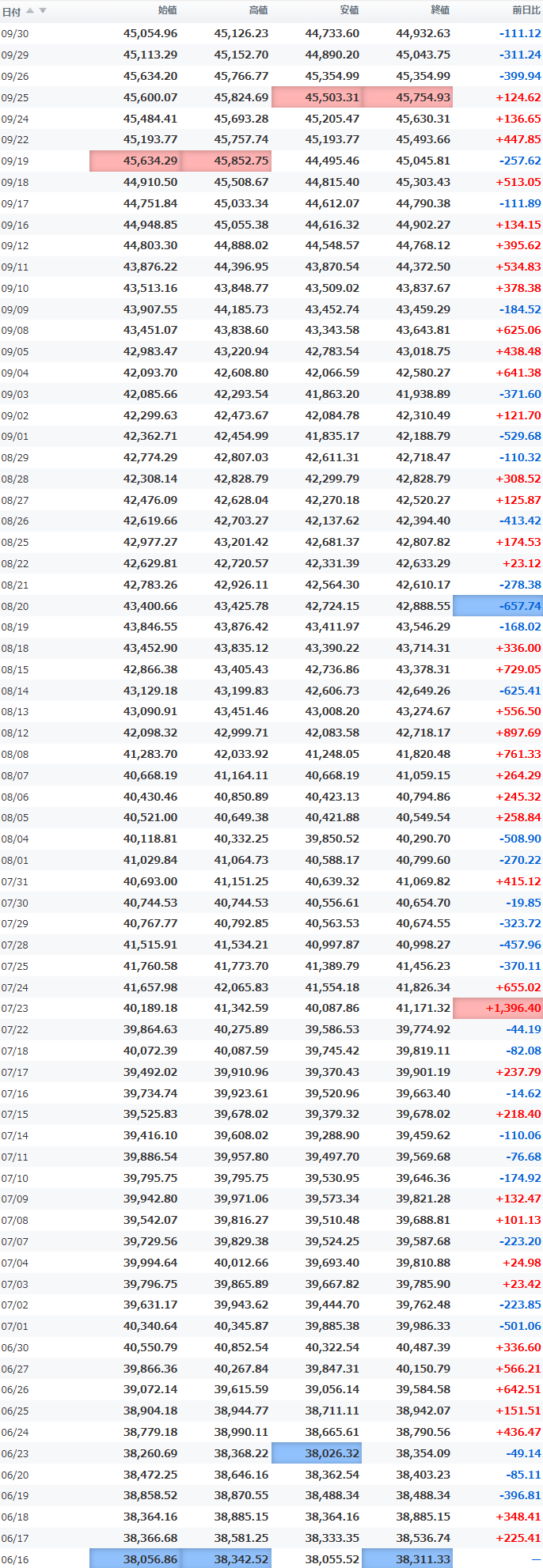The width and height of the screenshot is (543, 1568).
Task: Select opening value 41,515.91
Action: pos(150,945)
